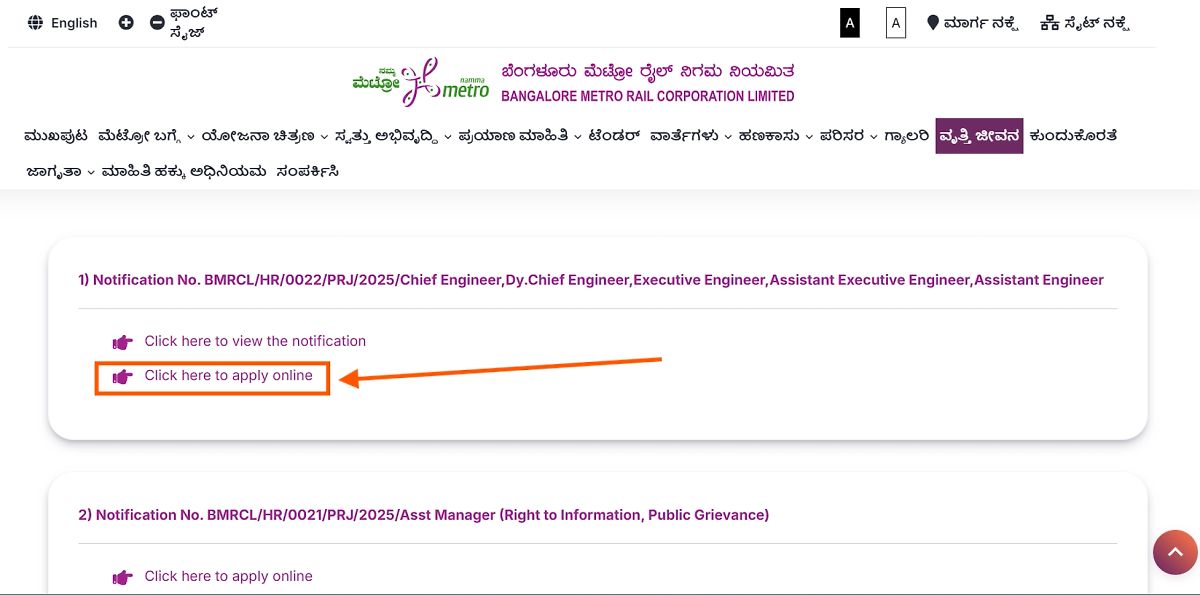Open highlighted ವೃತ್ತಿ ಜೀವನ careers menu
This screenshot has width=1200, height=595.
point(979,136)
